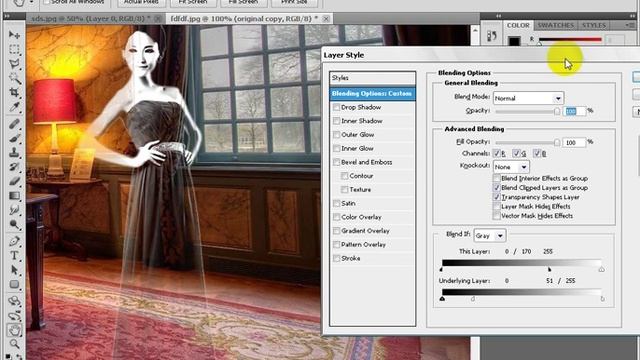The image size is (640, 360).
Task: Select the Polygonal Lasso tool
Action: point(14,64)
